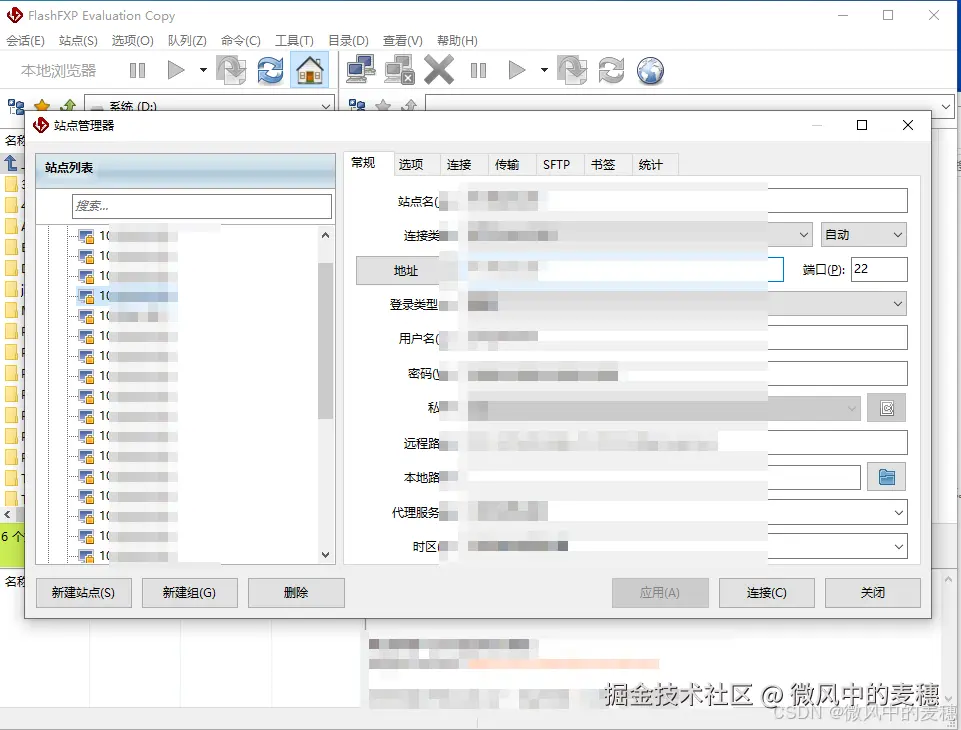Image resolution: width=961 pixels, height=730 pixels.
Task: Click the remote favorites star icon
Action: coord(383,106)
